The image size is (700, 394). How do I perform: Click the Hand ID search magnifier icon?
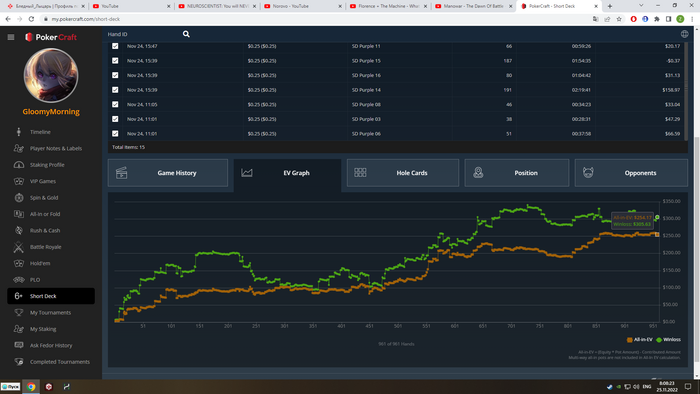coord(186,34)
